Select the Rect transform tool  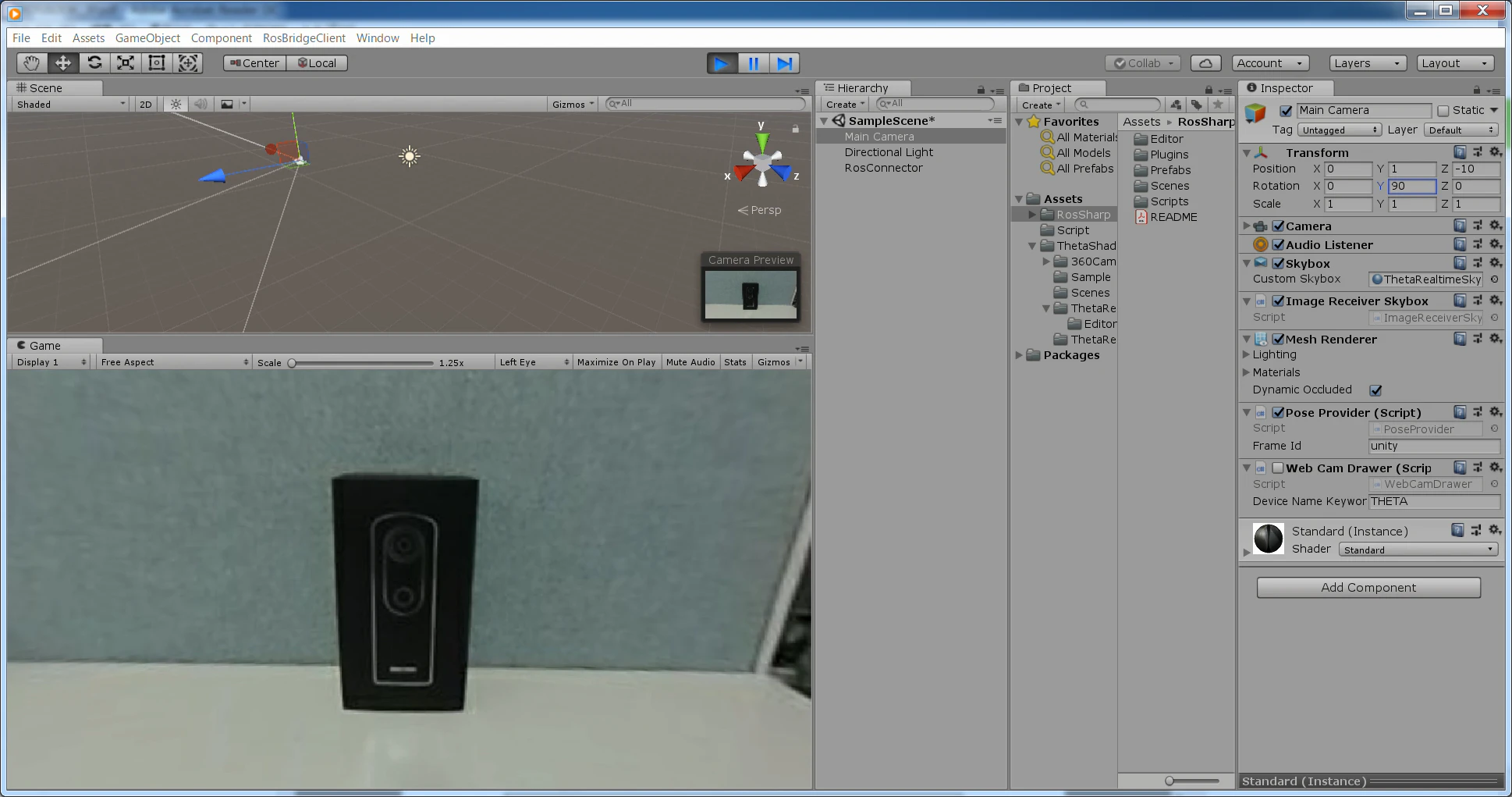coord(157,63)
